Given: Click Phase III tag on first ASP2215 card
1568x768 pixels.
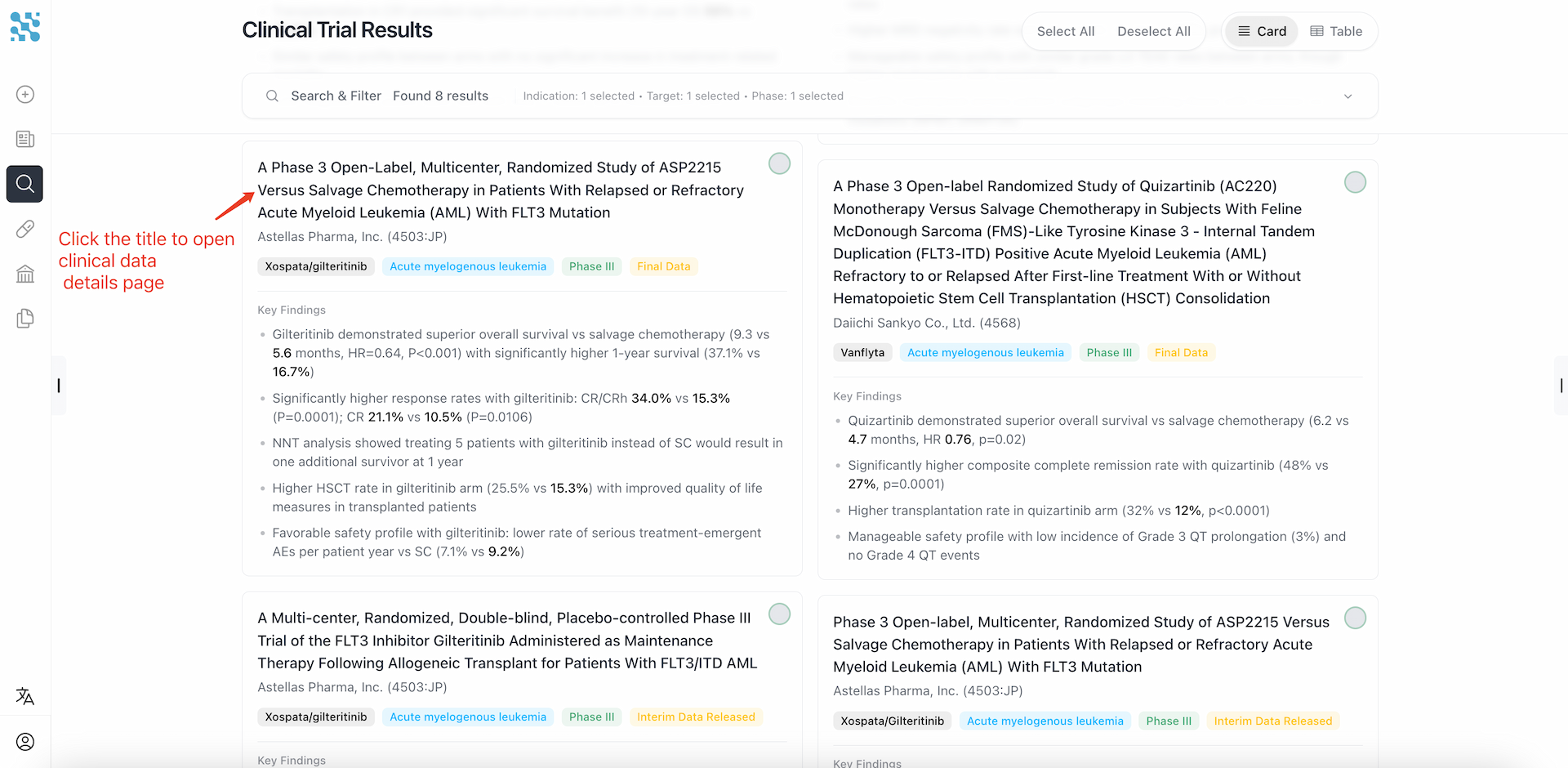Looking at the screenshot, I should 591,266.
